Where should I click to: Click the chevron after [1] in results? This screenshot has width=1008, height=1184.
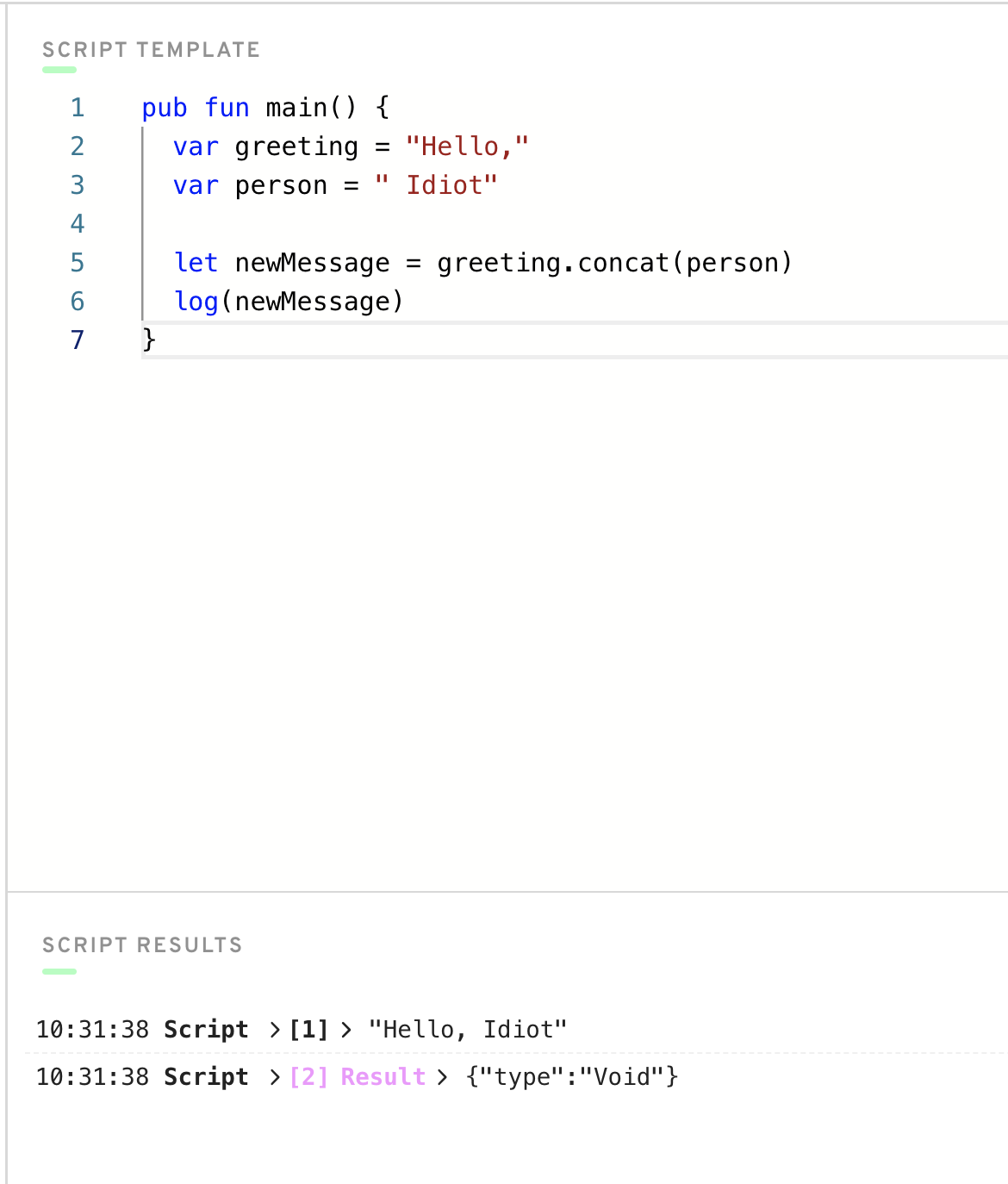click(346, 1030)
